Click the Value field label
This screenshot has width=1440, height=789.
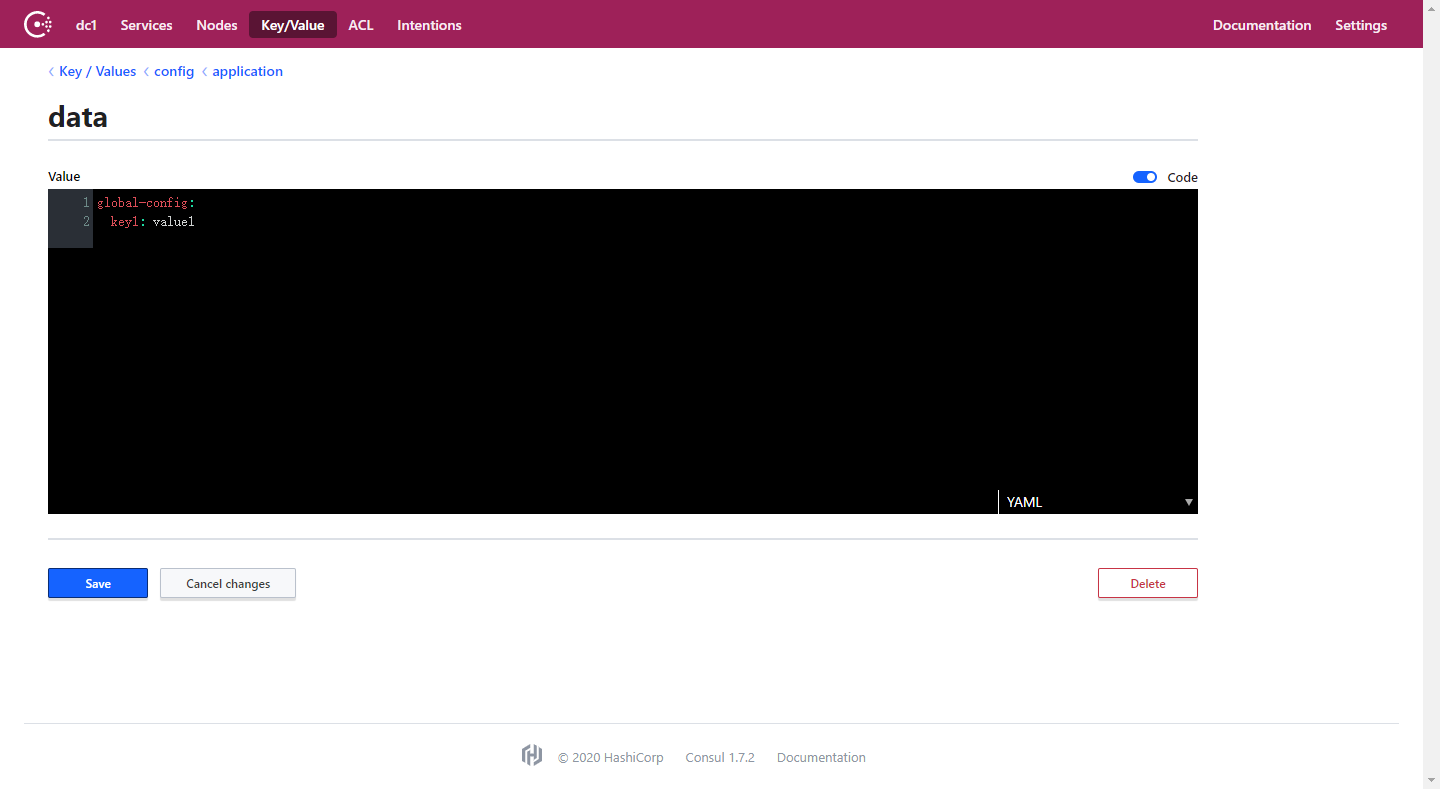64,176
